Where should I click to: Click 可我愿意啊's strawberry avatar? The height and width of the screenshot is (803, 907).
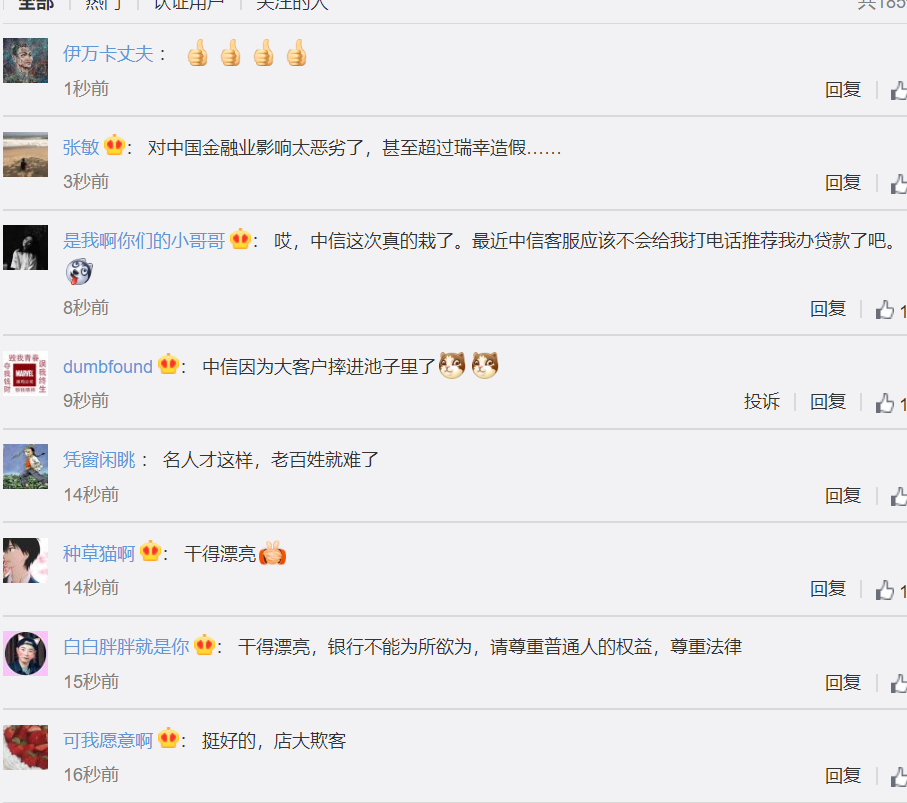click(x=25, y=747)
